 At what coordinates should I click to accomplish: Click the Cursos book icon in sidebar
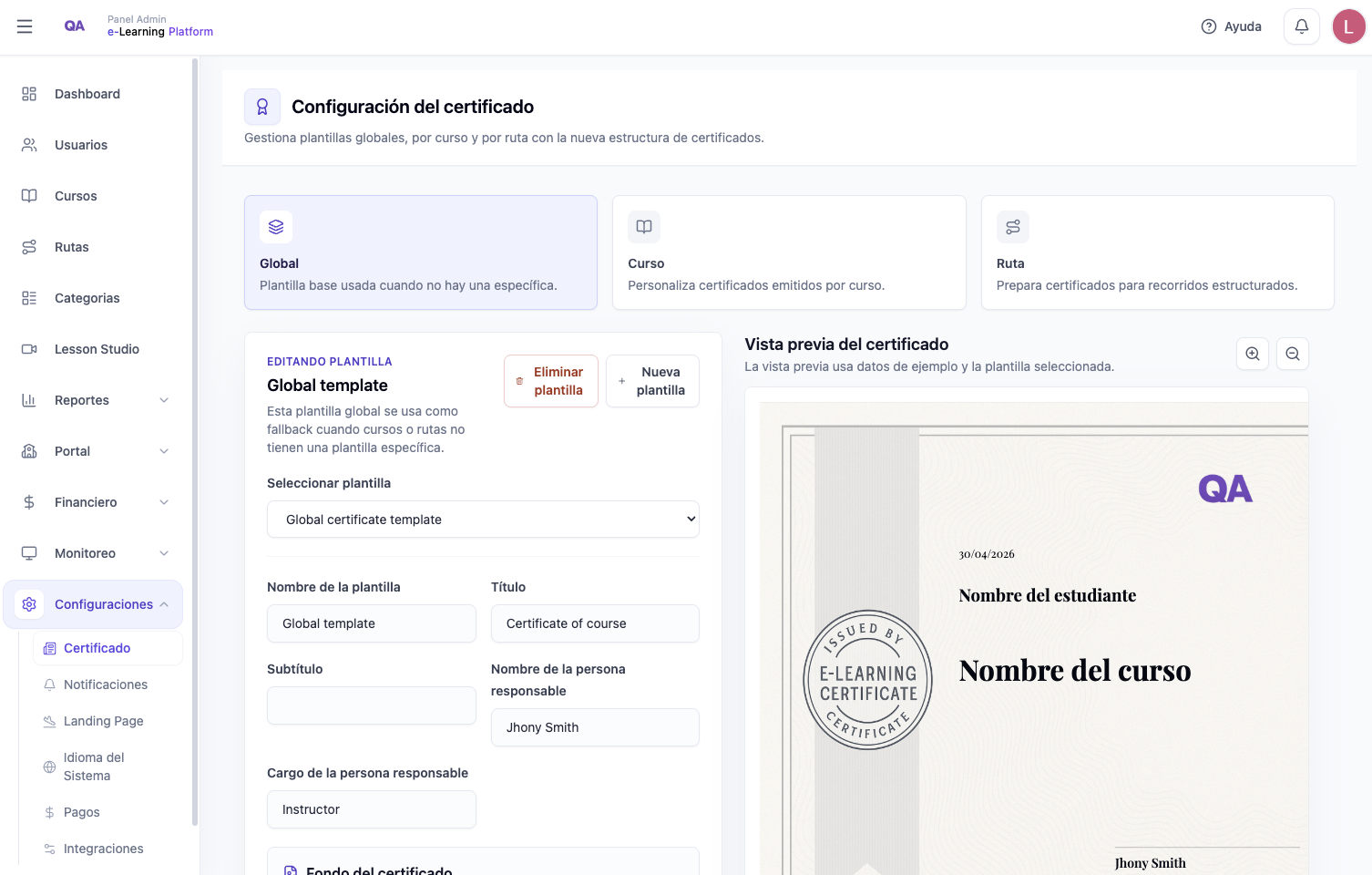29,196
